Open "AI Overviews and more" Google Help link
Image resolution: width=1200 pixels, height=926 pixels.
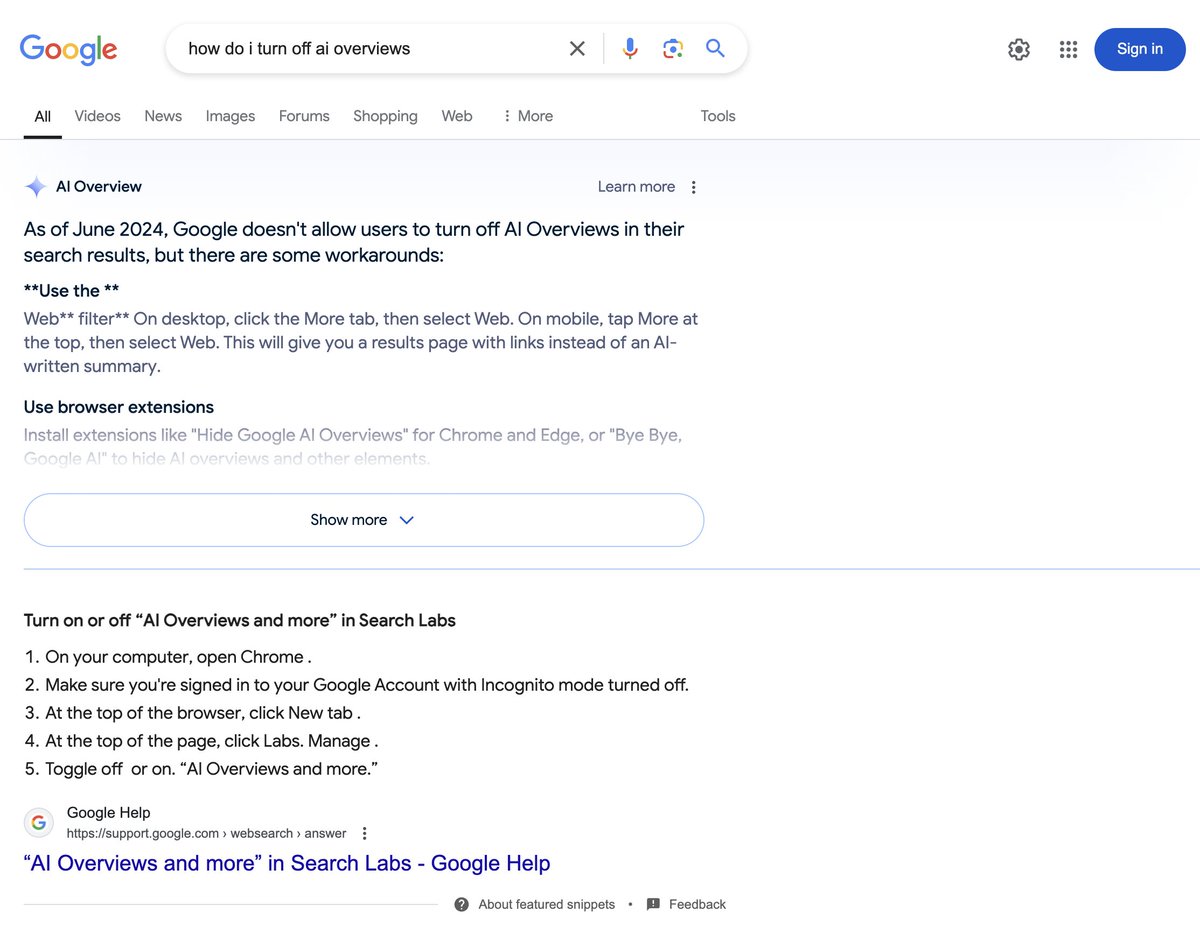tap(287, 863)
